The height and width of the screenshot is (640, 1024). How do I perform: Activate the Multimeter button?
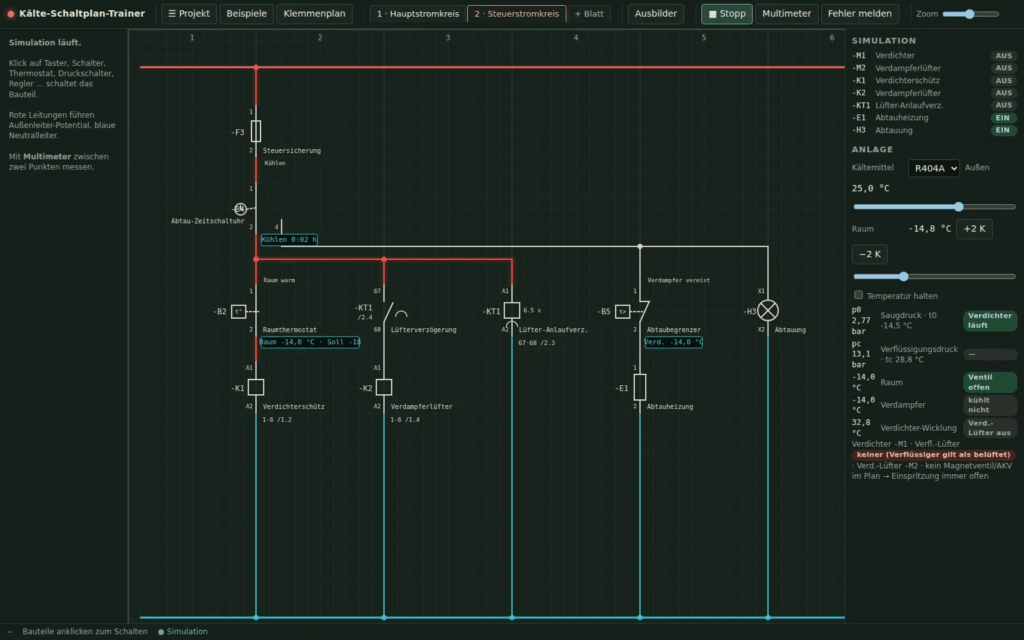(786, 14)
